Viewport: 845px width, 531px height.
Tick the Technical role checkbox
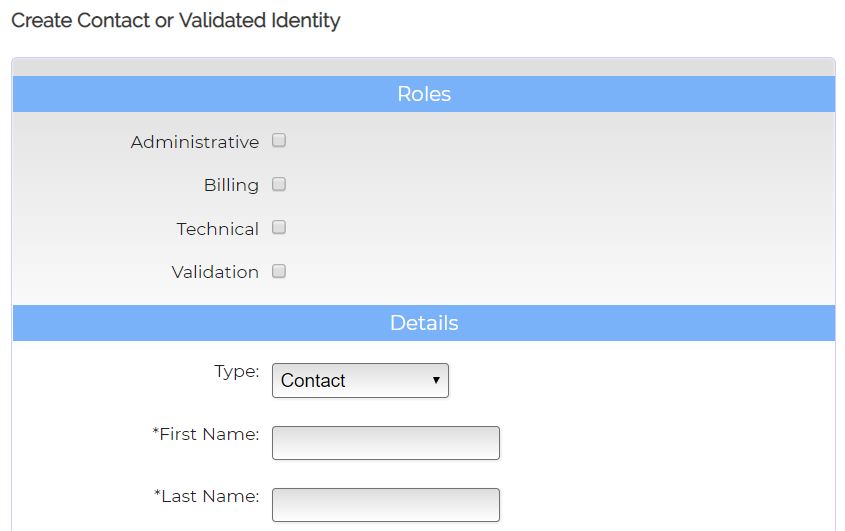point(279,227)
